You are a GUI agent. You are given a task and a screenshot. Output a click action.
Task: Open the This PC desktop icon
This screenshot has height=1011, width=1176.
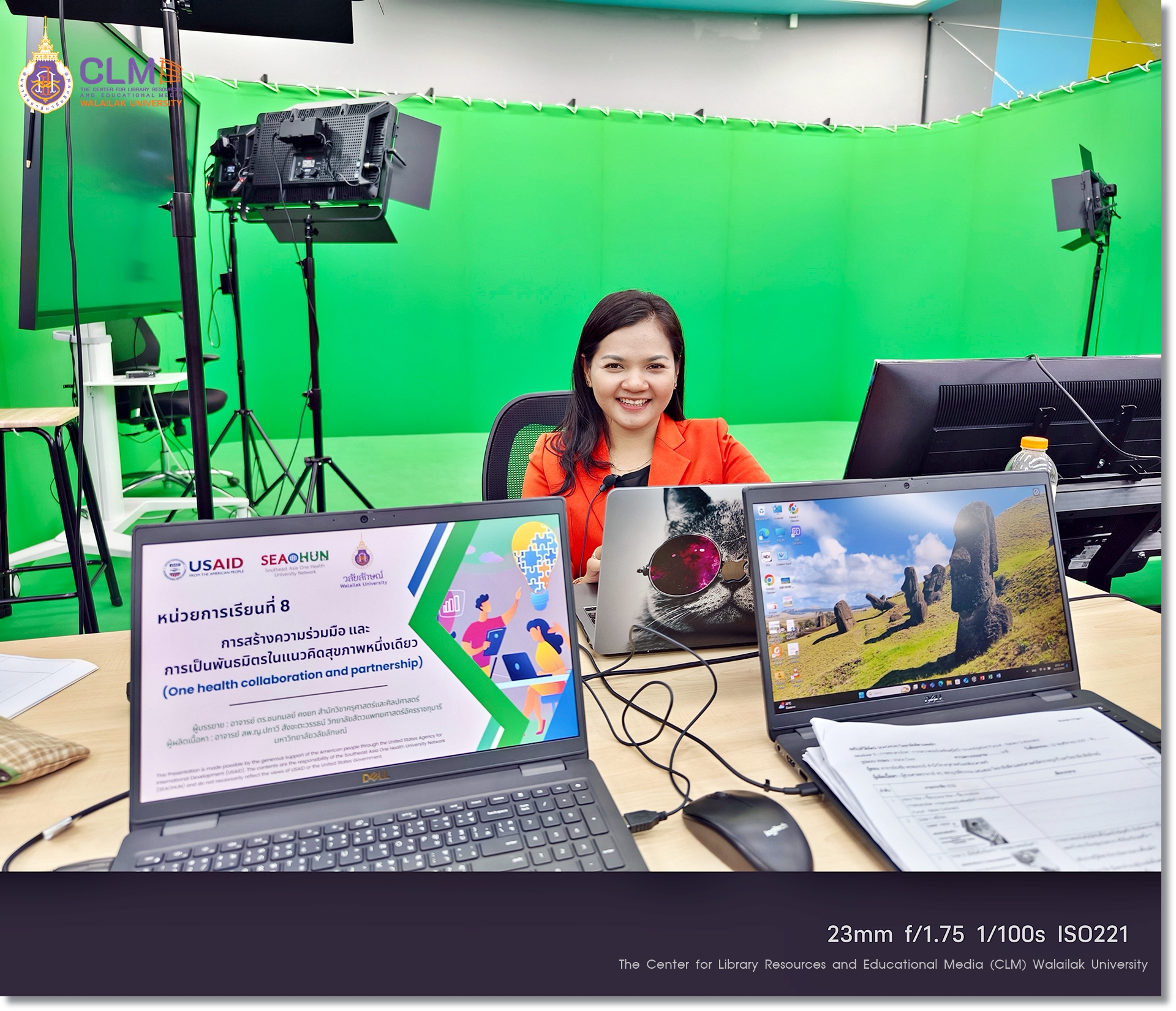[780, 532]
